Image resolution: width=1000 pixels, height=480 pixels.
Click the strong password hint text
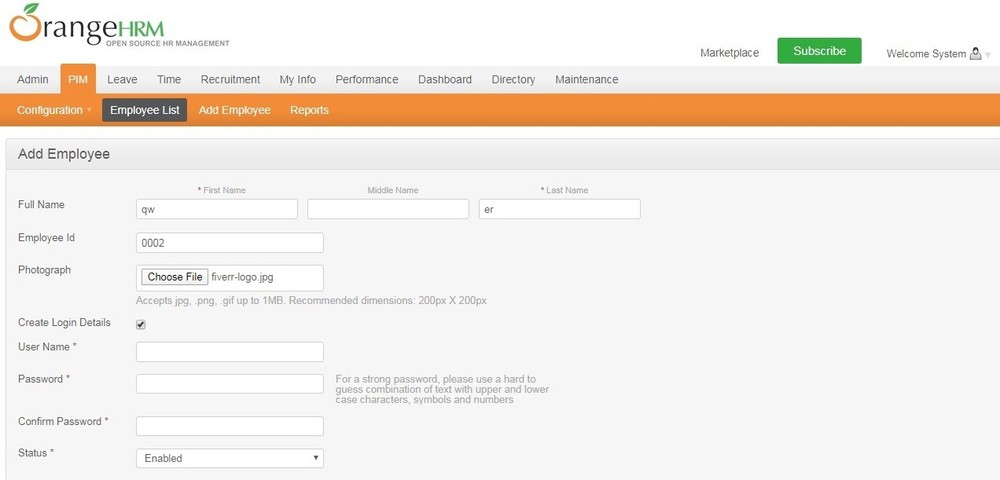coord(442,389)
